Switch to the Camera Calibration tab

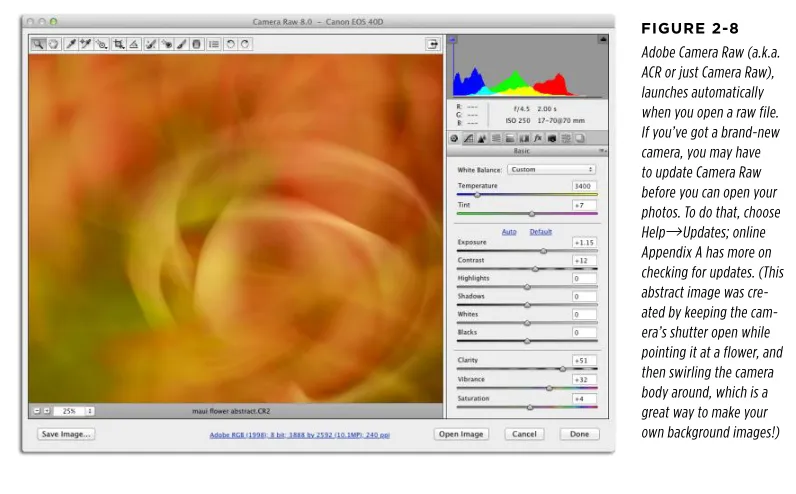pos(552,138)
